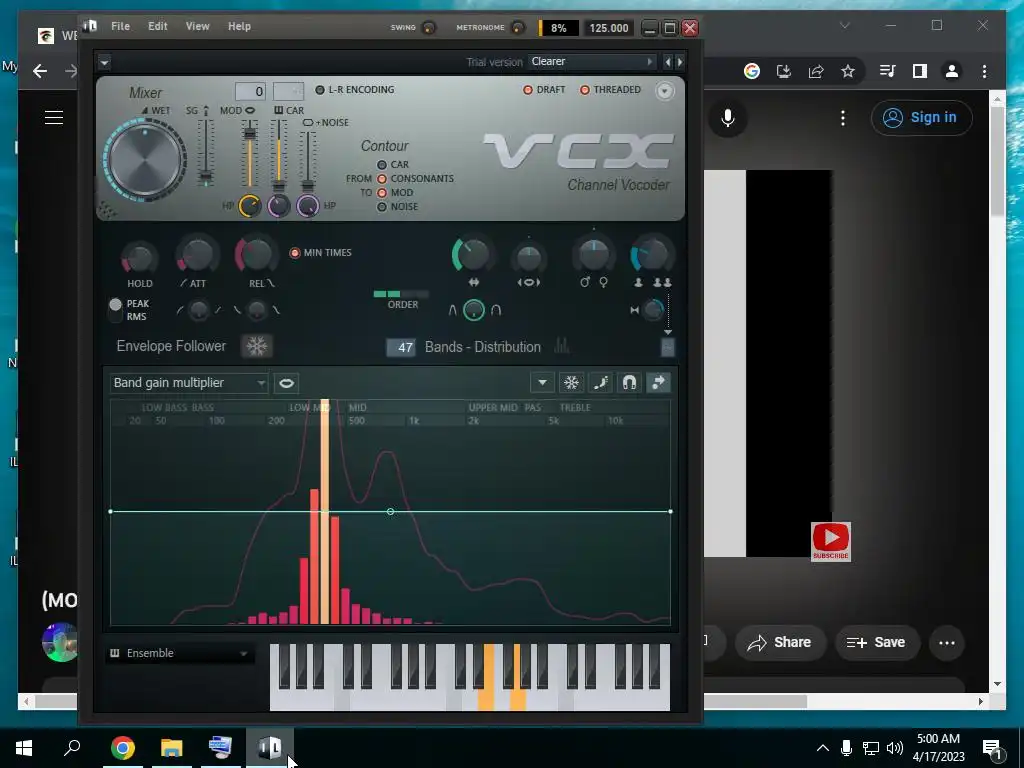
Task: Open the round options arrow beside THREADED
Action: [x=664, y=91]
